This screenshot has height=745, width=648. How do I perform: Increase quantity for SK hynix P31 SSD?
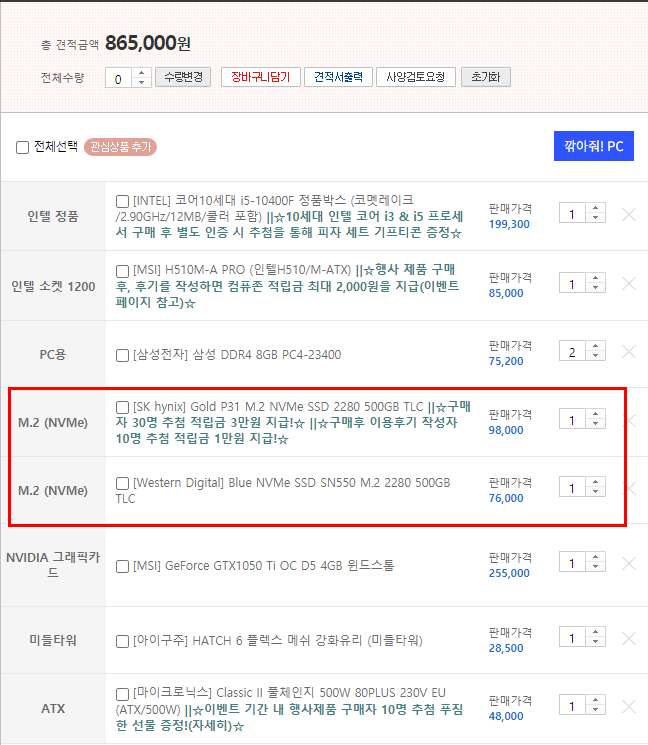595,413
